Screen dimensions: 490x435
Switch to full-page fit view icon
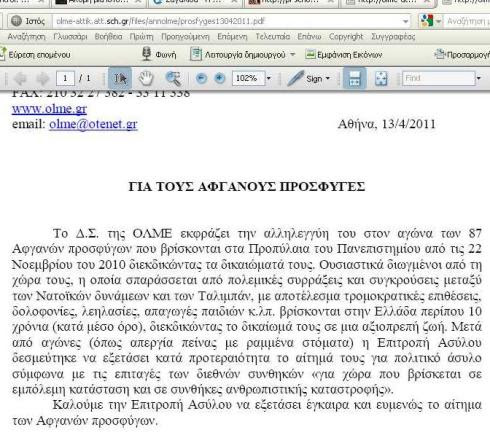pyautogui.click(x=381, y=79)
